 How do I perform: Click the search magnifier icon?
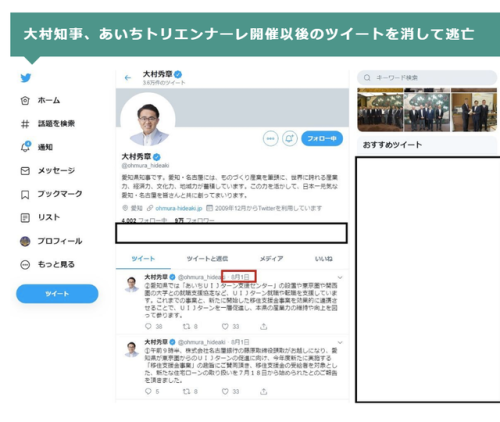pos(367,78)
